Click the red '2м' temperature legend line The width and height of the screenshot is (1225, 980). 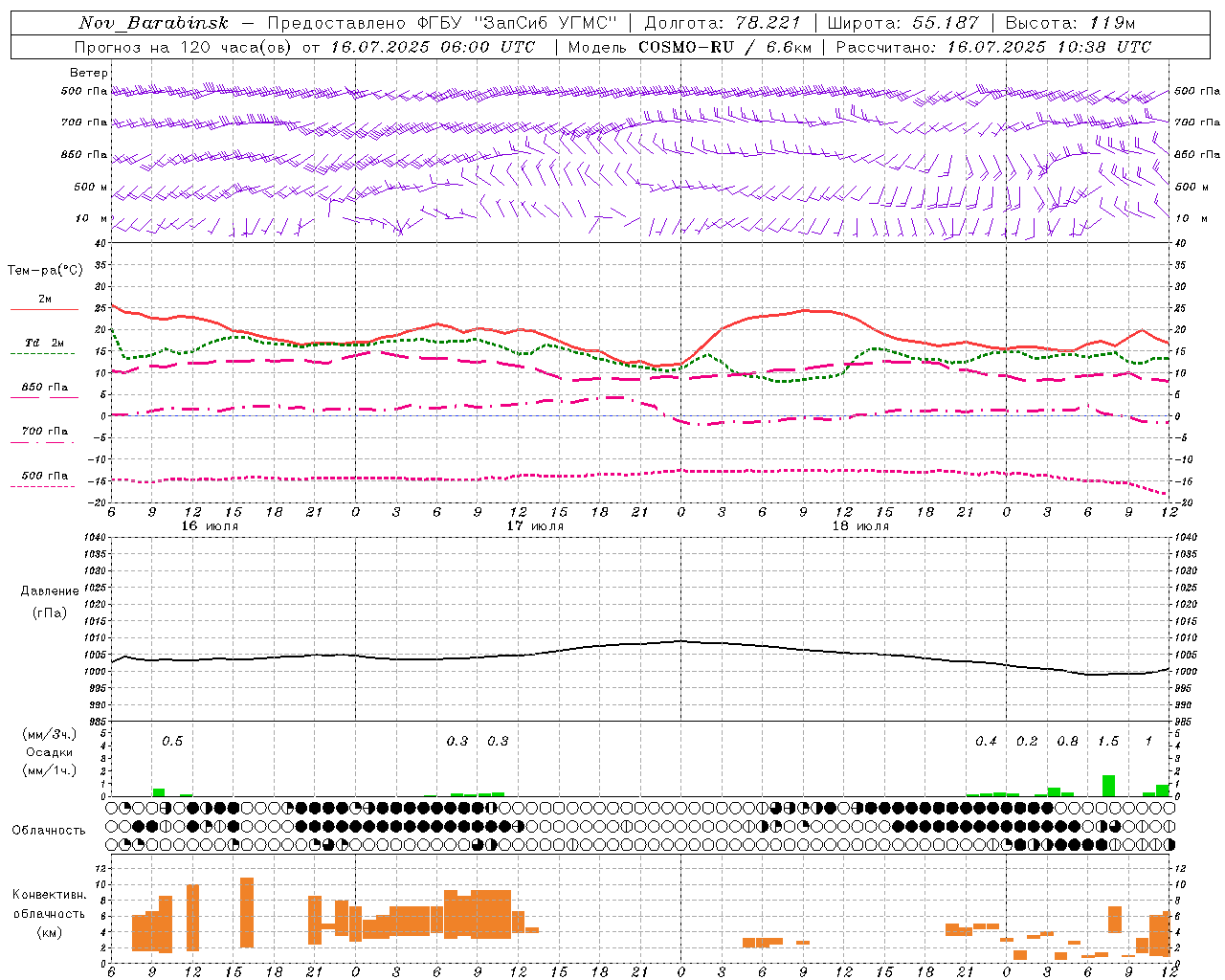point(44,309)
